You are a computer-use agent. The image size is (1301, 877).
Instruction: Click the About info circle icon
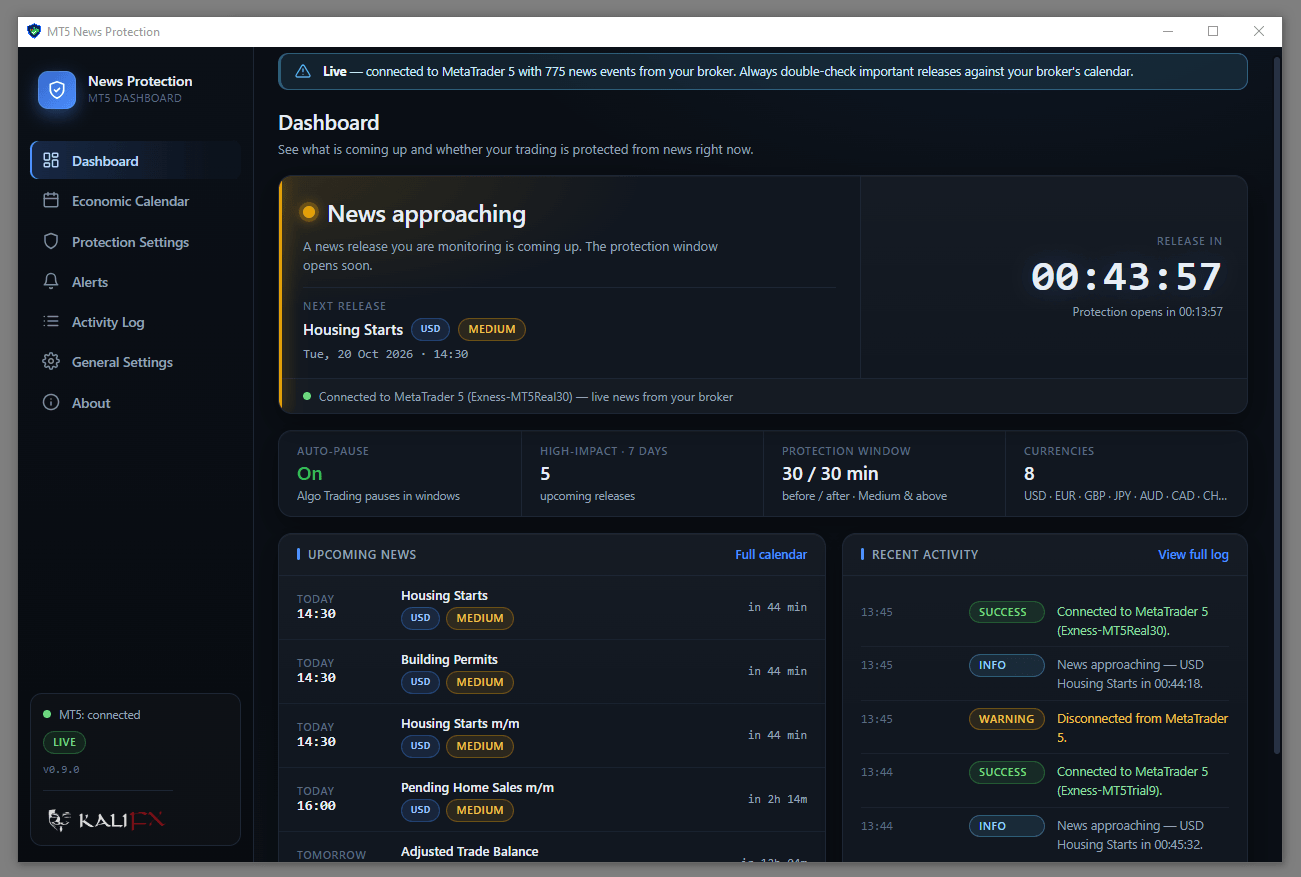[51, 402]
